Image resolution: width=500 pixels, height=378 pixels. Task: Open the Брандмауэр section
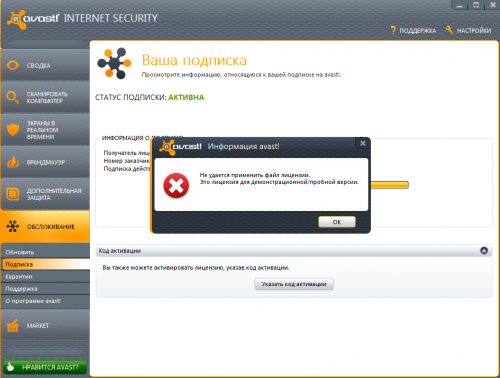tap(45, 162)
